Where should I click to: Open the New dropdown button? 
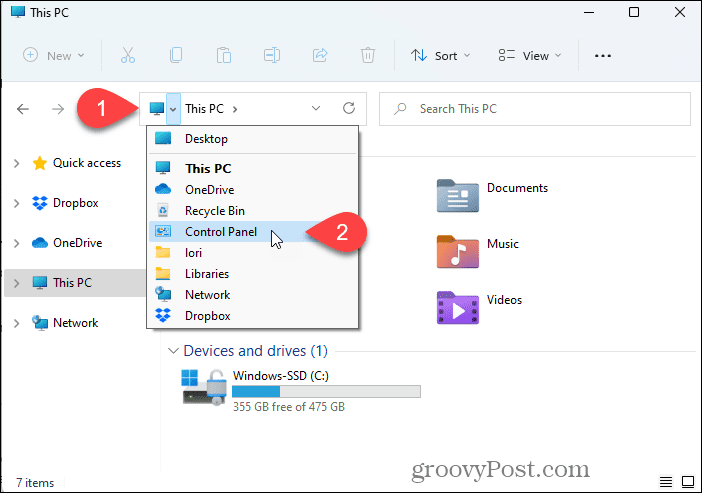coord(53,56)
